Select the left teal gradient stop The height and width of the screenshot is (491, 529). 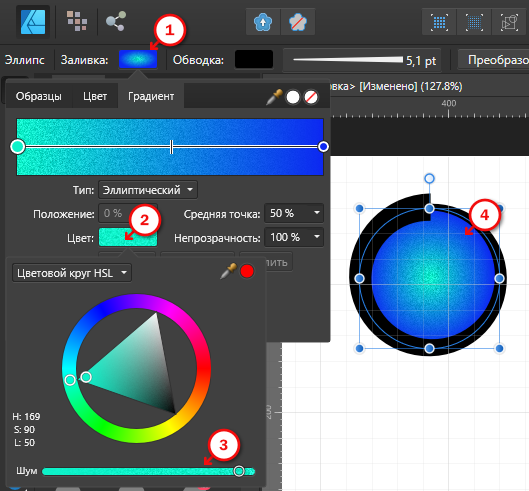[18, 147]
